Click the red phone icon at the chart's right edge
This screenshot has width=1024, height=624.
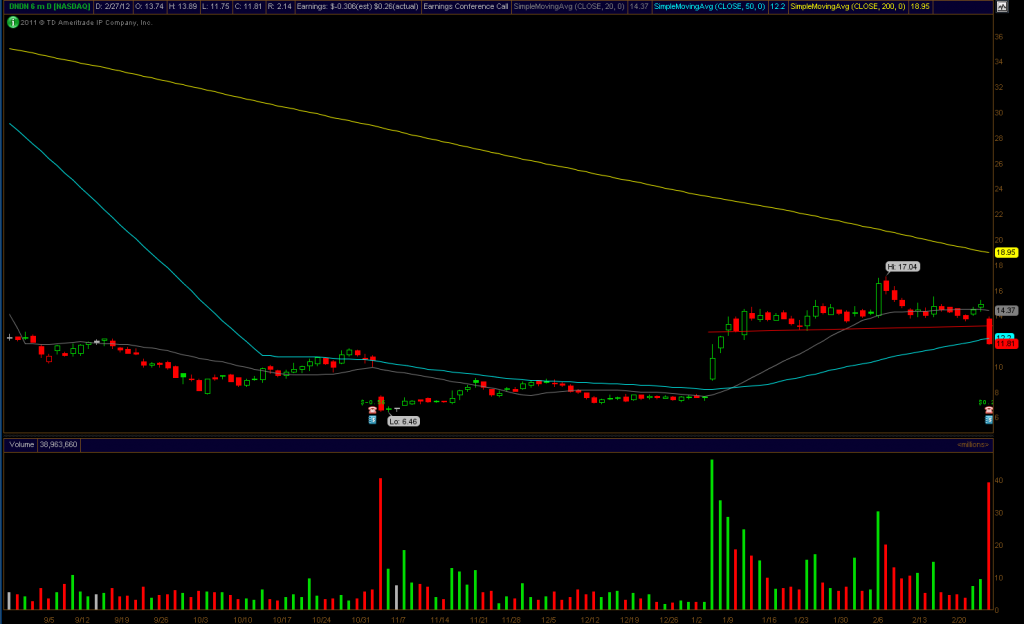[989, 410]
